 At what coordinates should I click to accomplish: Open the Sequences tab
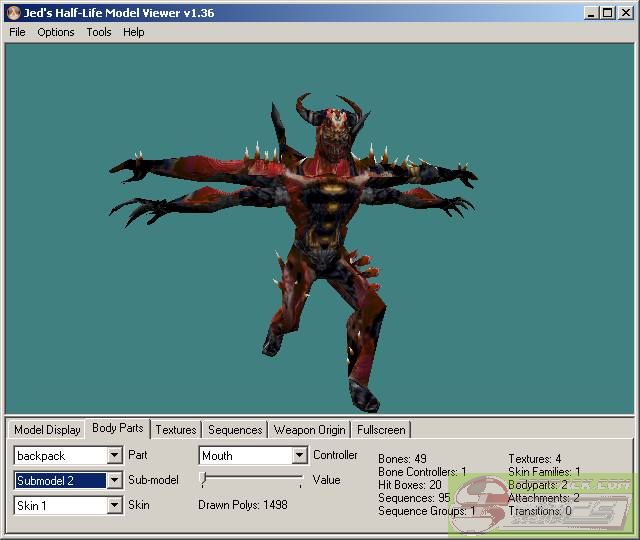pos(235,430)
